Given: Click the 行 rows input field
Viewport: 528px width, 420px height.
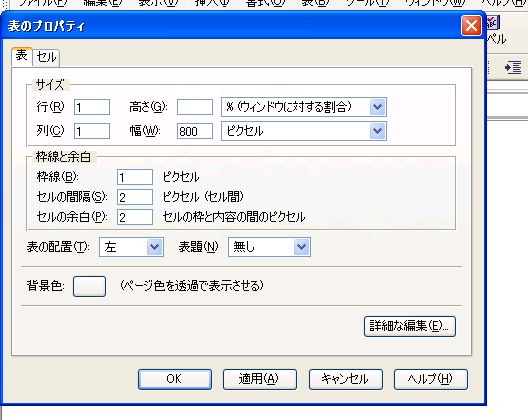Looking at the screenshot, I should click(x=92, y=107).
